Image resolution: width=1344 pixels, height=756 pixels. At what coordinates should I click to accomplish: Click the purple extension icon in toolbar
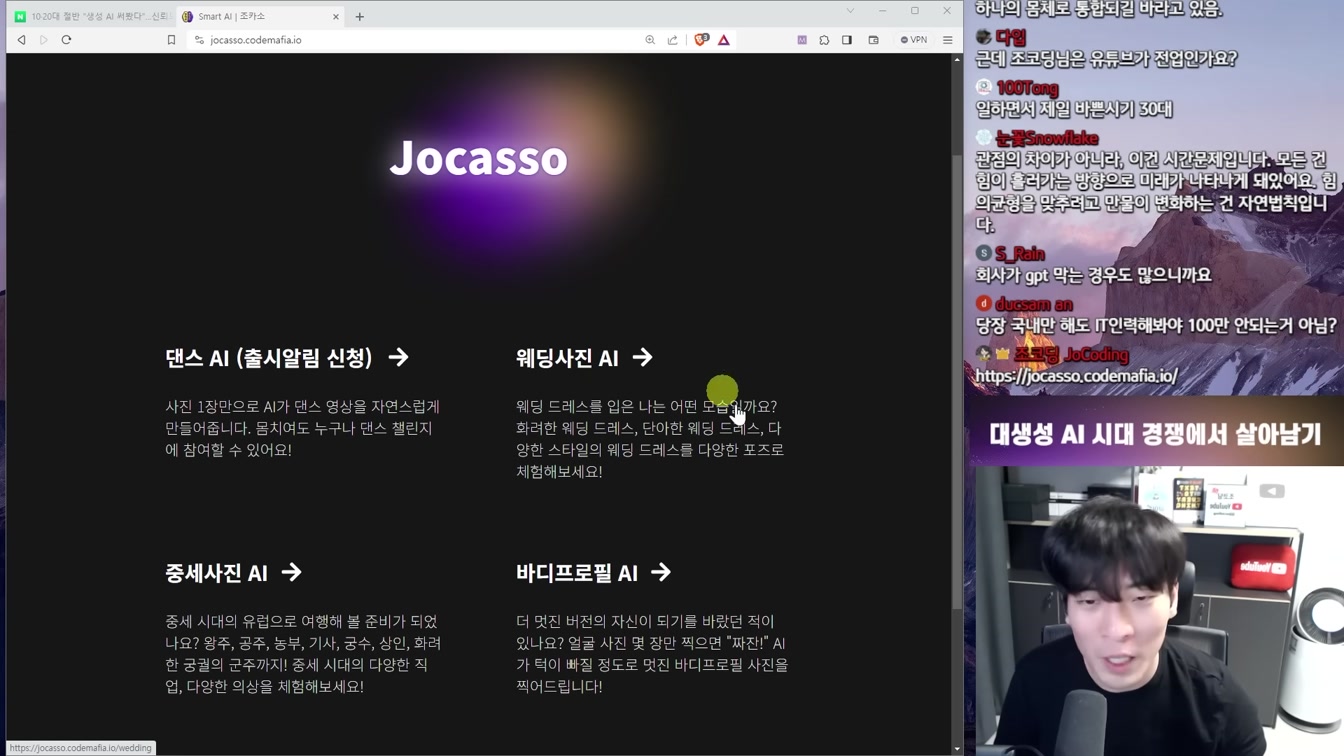point(802,40)
